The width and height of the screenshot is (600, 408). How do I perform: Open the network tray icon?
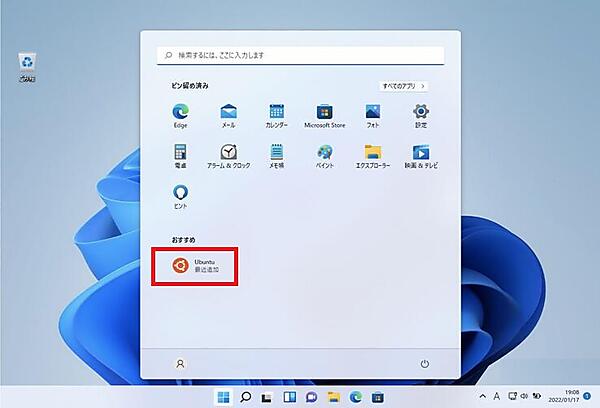pos(512,396)
